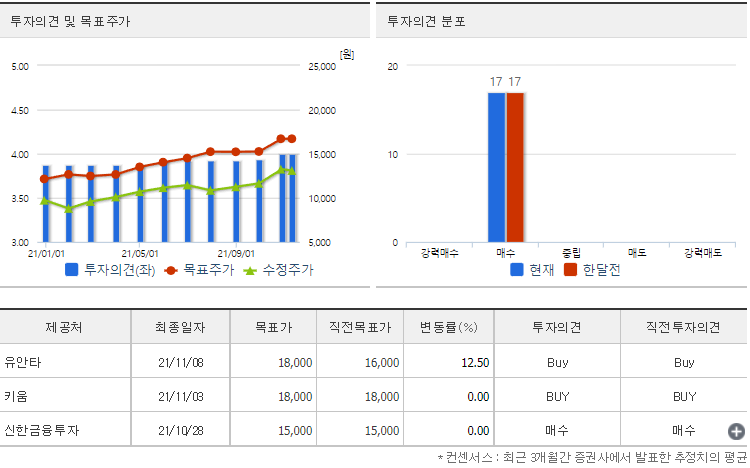Click the date 21/11/08
Viewport: 750px width, 468px height.
click(181, 363)
